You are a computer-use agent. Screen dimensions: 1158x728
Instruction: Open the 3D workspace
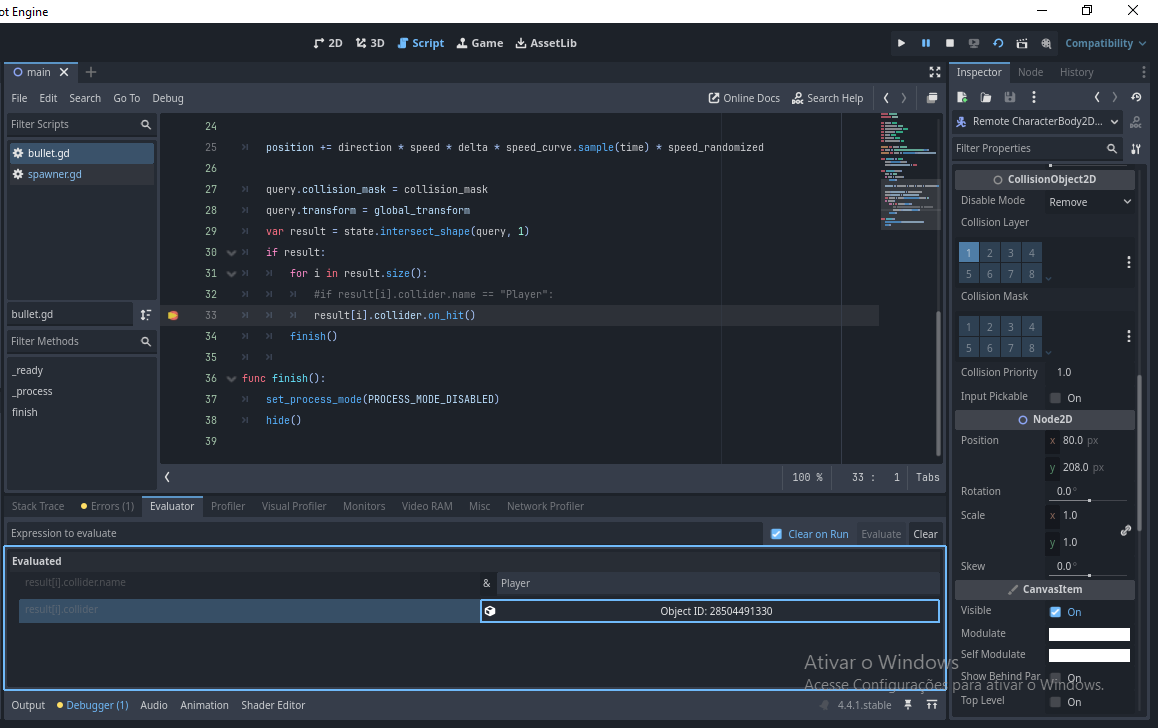tap(370, 44)
